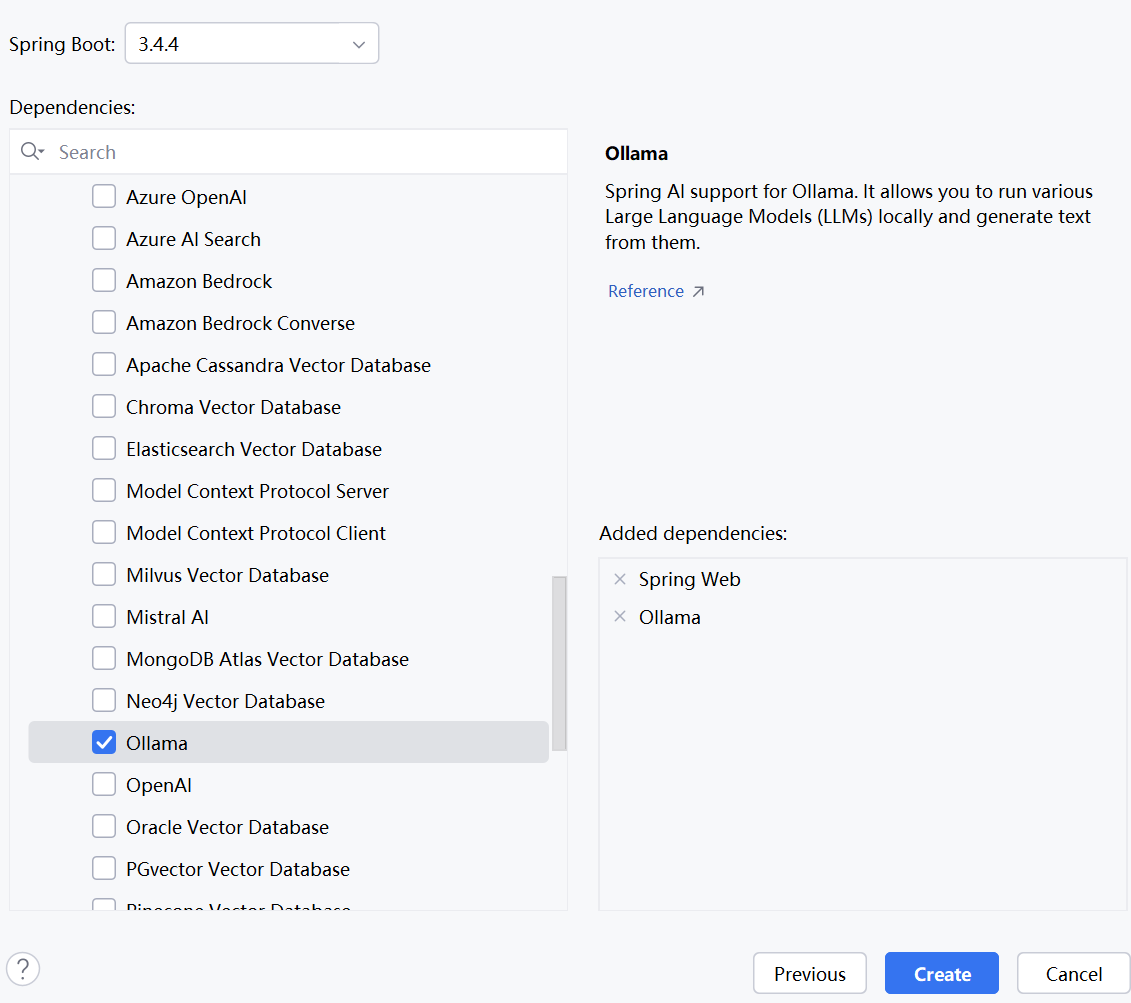Check Model Context Protocol Server checkbox
1131x1003 pixels.
pyautogui.click(x=104, y=490)
